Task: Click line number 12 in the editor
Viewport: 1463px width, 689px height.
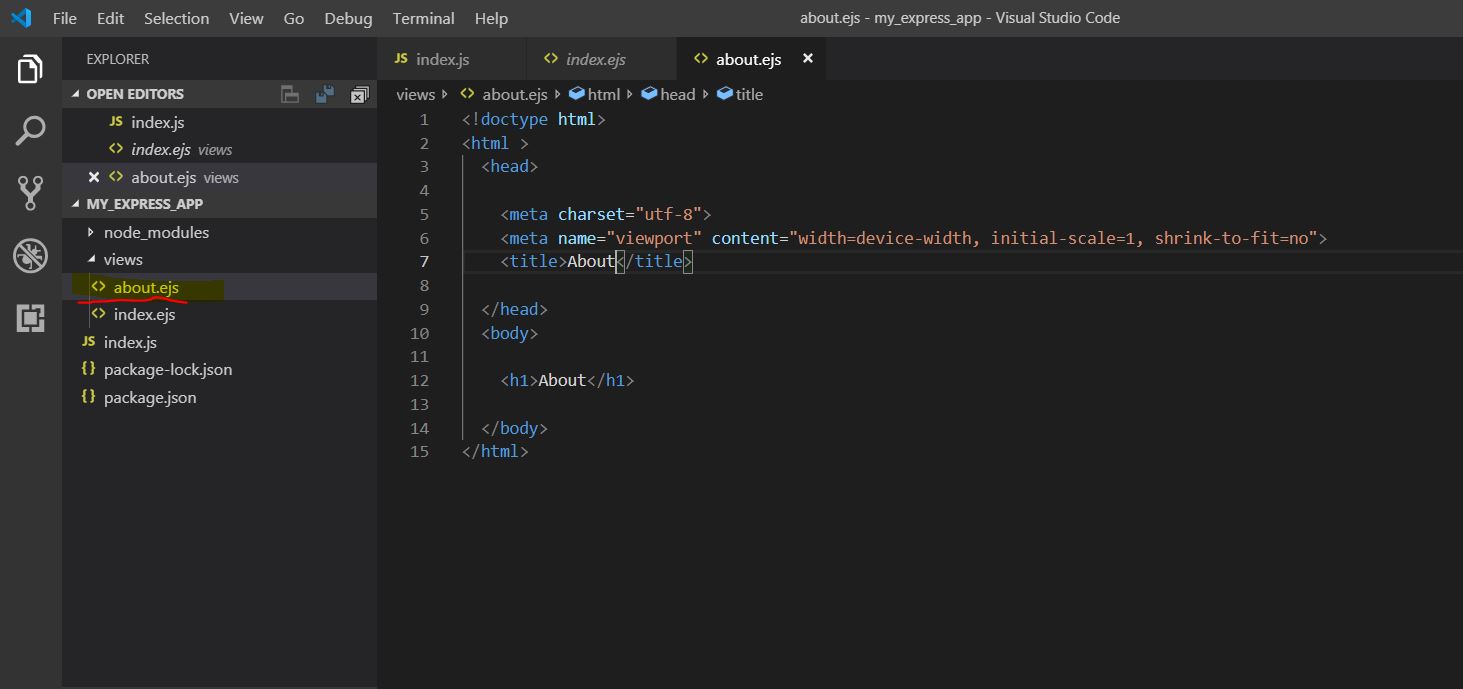Action: click(418, 380)
